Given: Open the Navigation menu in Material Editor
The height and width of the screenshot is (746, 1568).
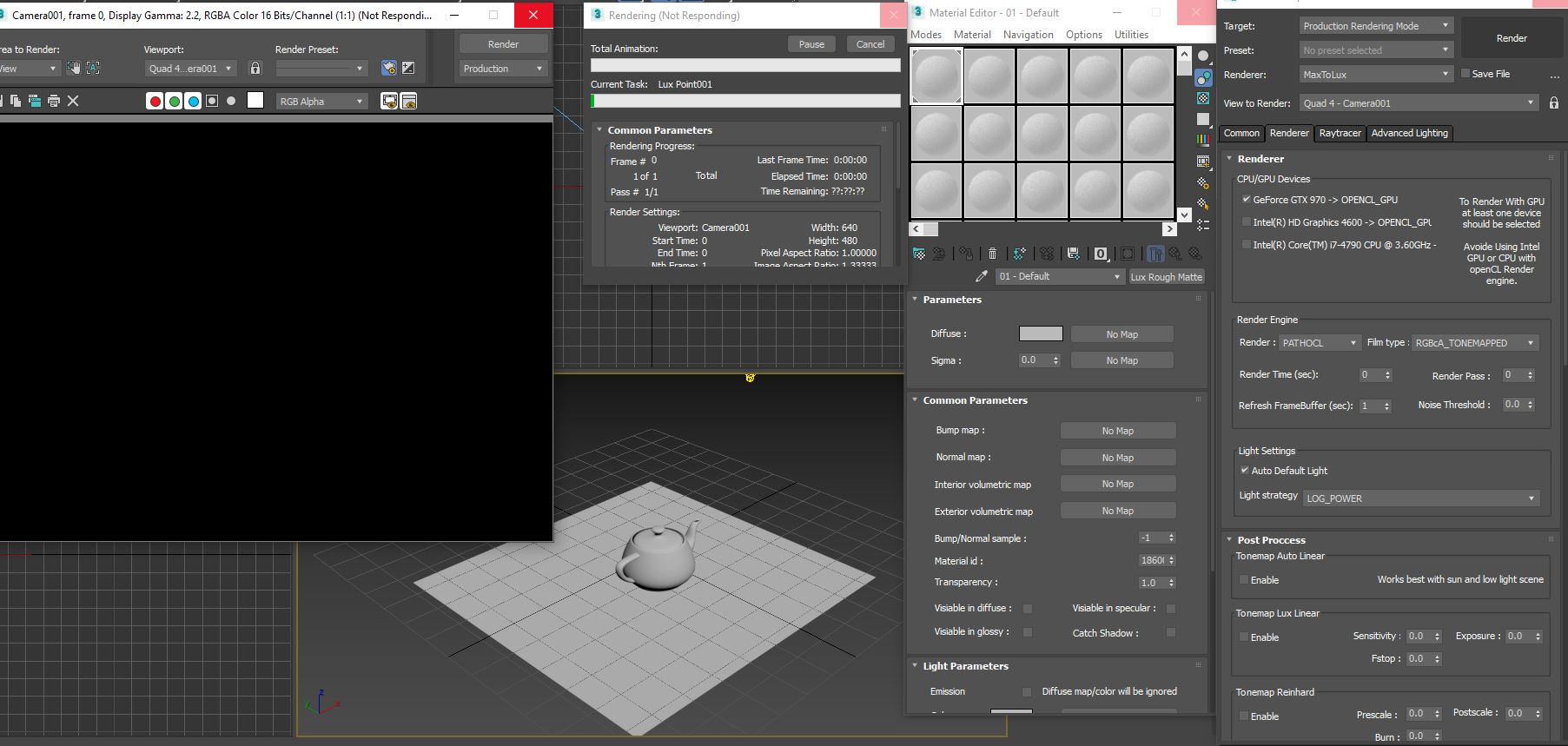Looking at the screenshot, I should coord(1028,35).
